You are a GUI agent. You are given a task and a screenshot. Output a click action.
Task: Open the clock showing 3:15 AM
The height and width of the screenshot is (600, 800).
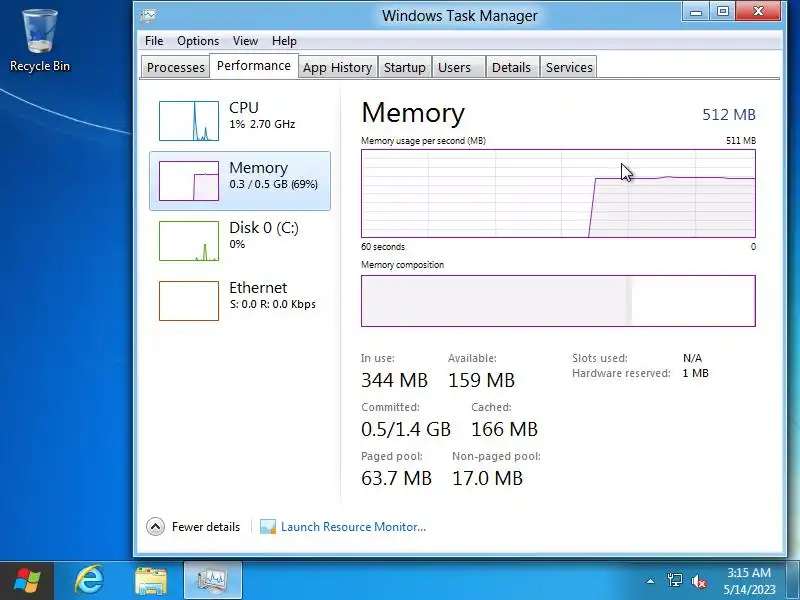[x=749, y=581]
